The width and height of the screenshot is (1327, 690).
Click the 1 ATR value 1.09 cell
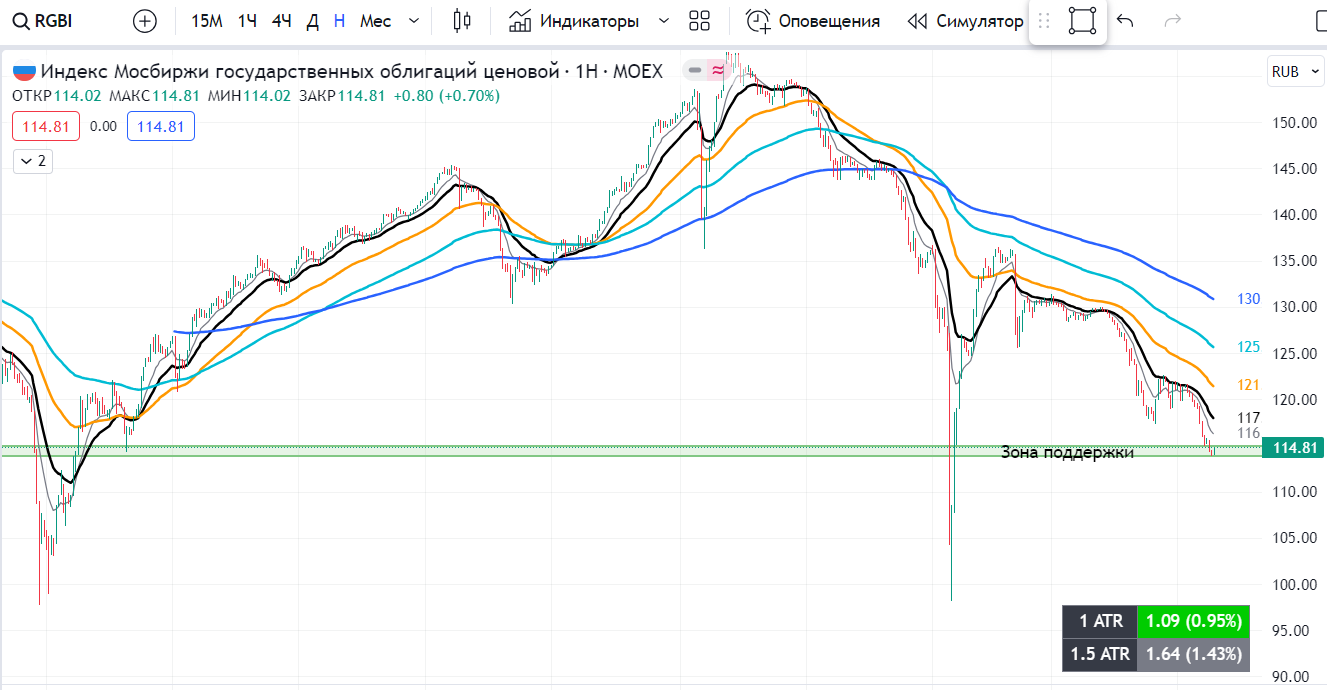click(1194, 621)
